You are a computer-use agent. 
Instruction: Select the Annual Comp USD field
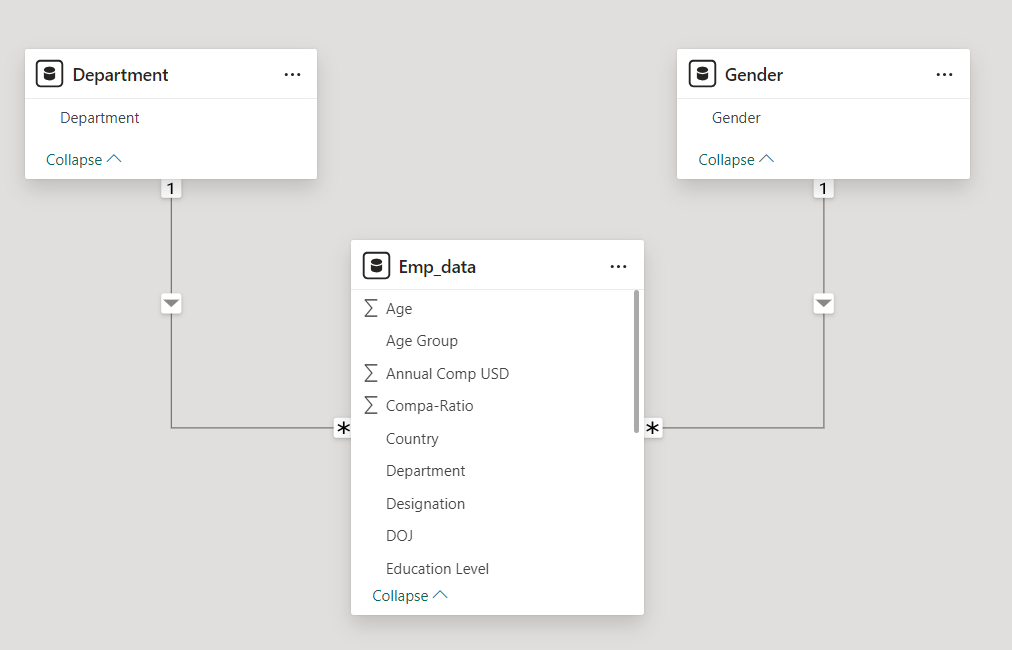click(x=447, y=374)
